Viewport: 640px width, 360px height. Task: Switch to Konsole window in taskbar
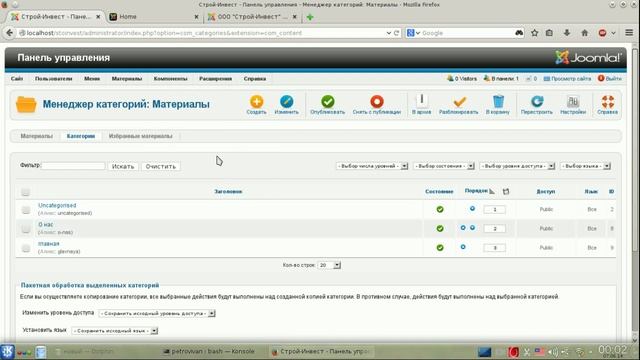point(209,351)
